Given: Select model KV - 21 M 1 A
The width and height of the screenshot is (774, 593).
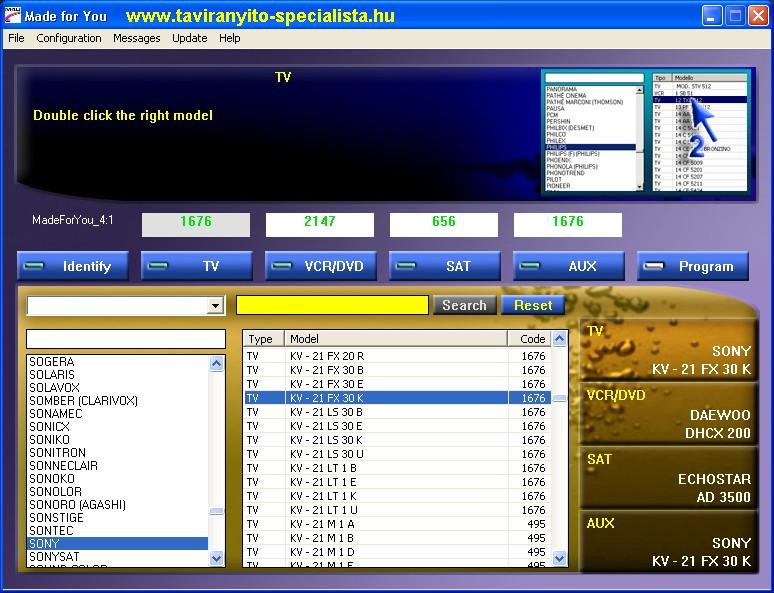Looking at the screenshot, I should (x=397, y=524).
